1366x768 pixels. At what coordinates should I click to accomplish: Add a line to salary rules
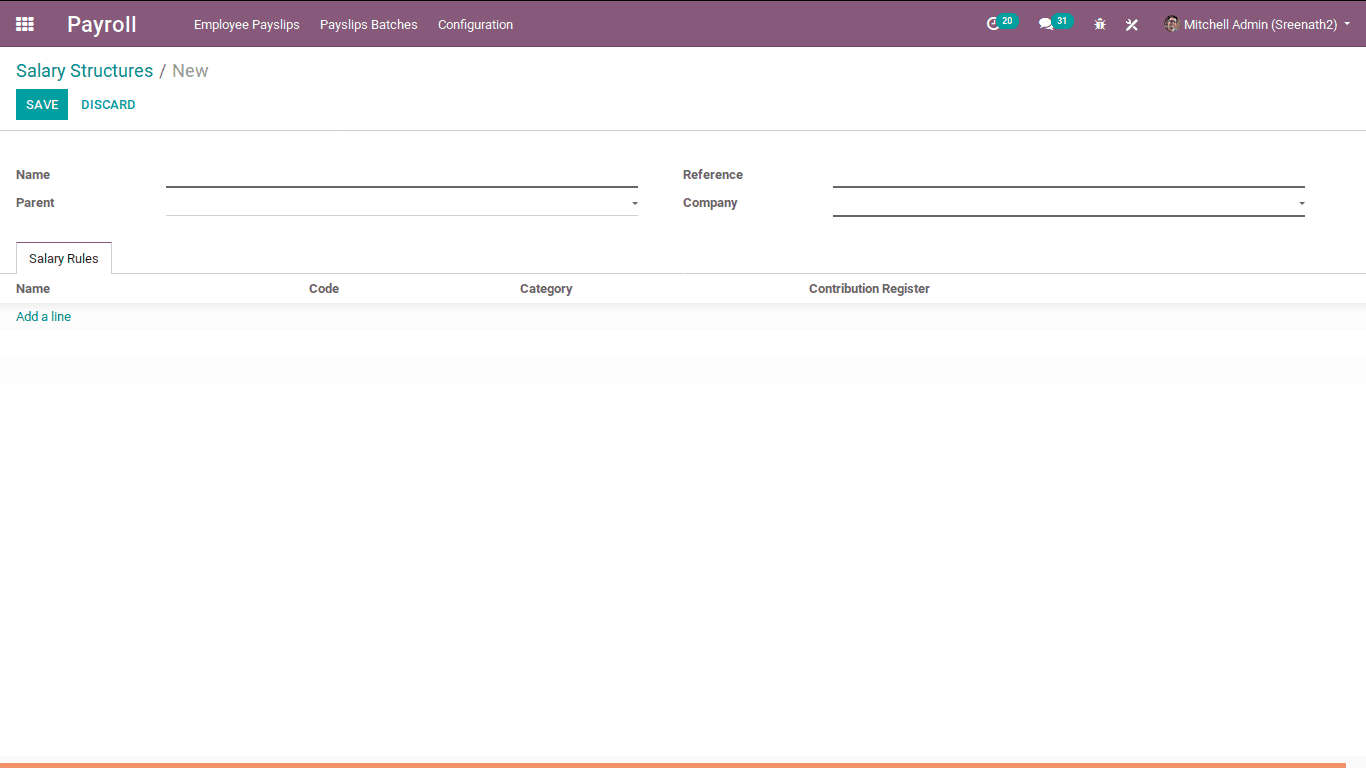44,317
